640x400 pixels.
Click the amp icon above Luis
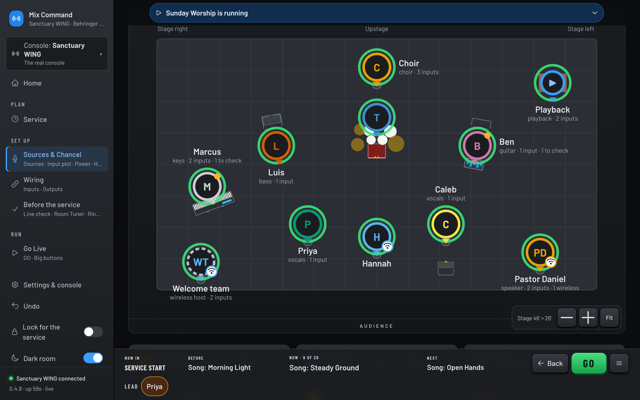(272, 120)
